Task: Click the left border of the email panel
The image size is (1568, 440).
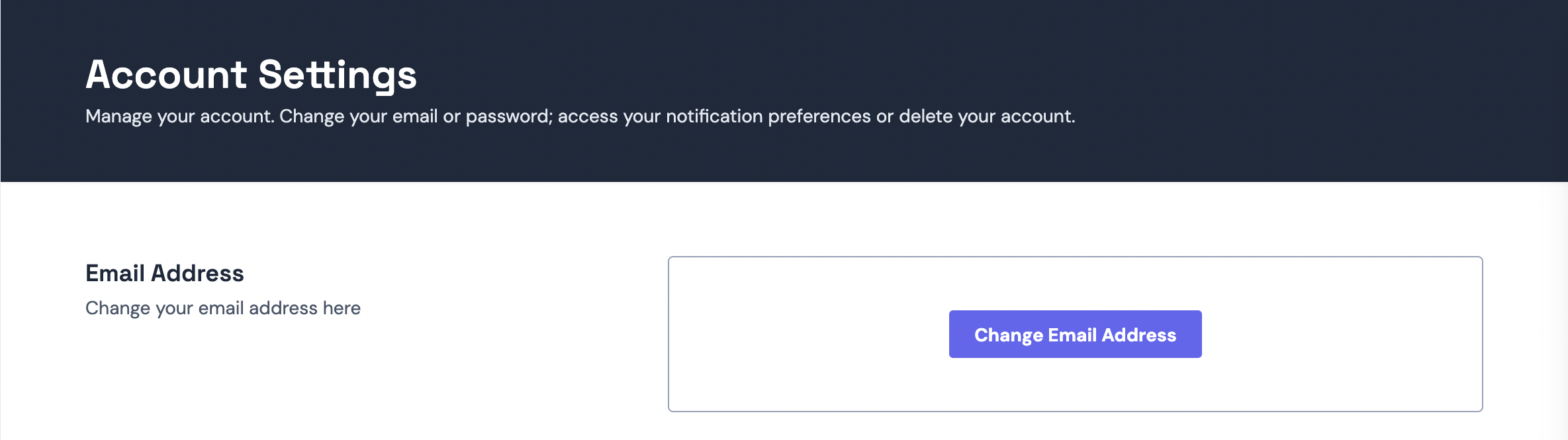Action: click(669, 334)
